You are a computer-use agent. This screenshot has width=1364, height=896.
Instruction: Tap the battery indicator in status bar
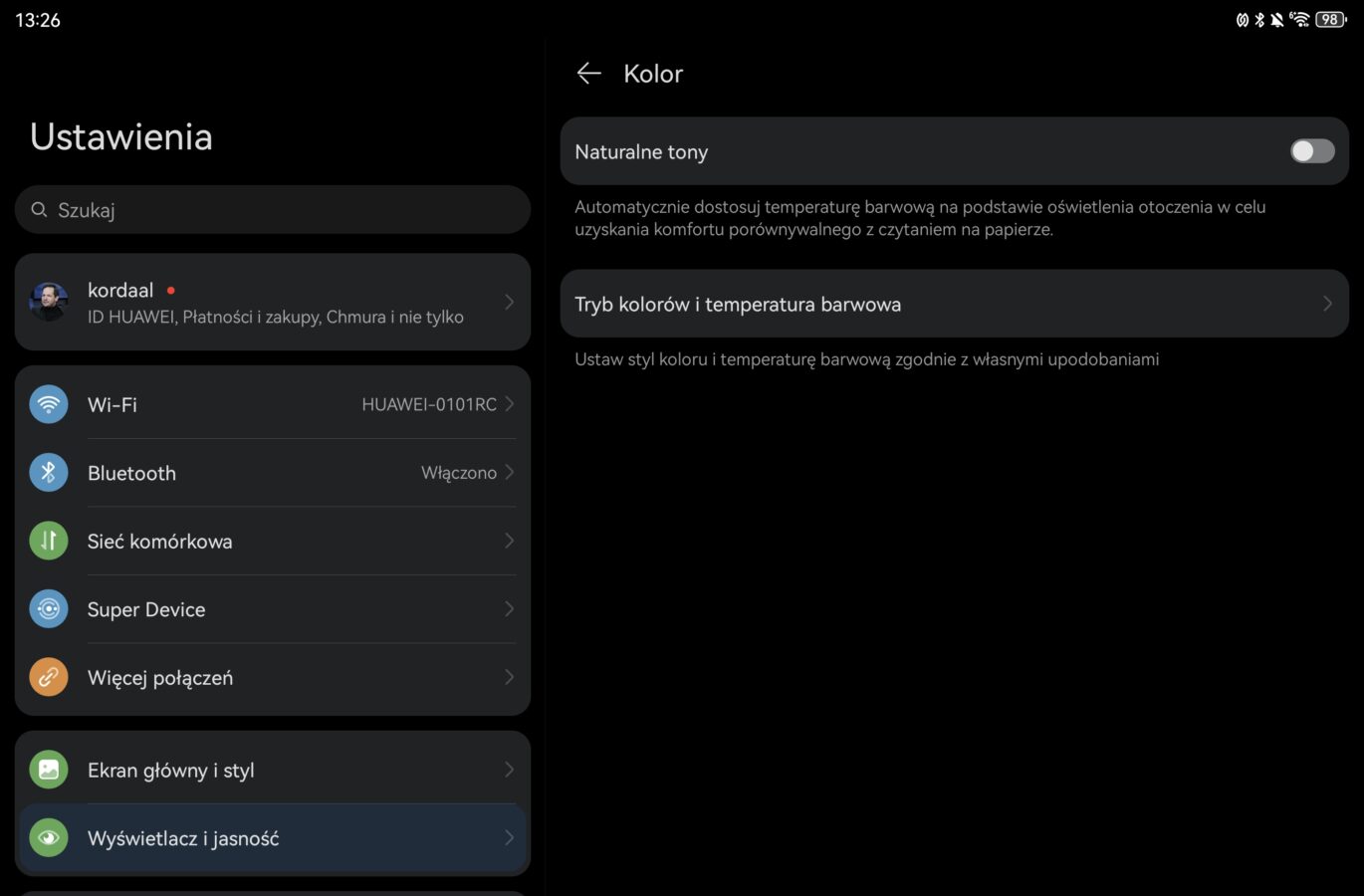(1330, 19)
